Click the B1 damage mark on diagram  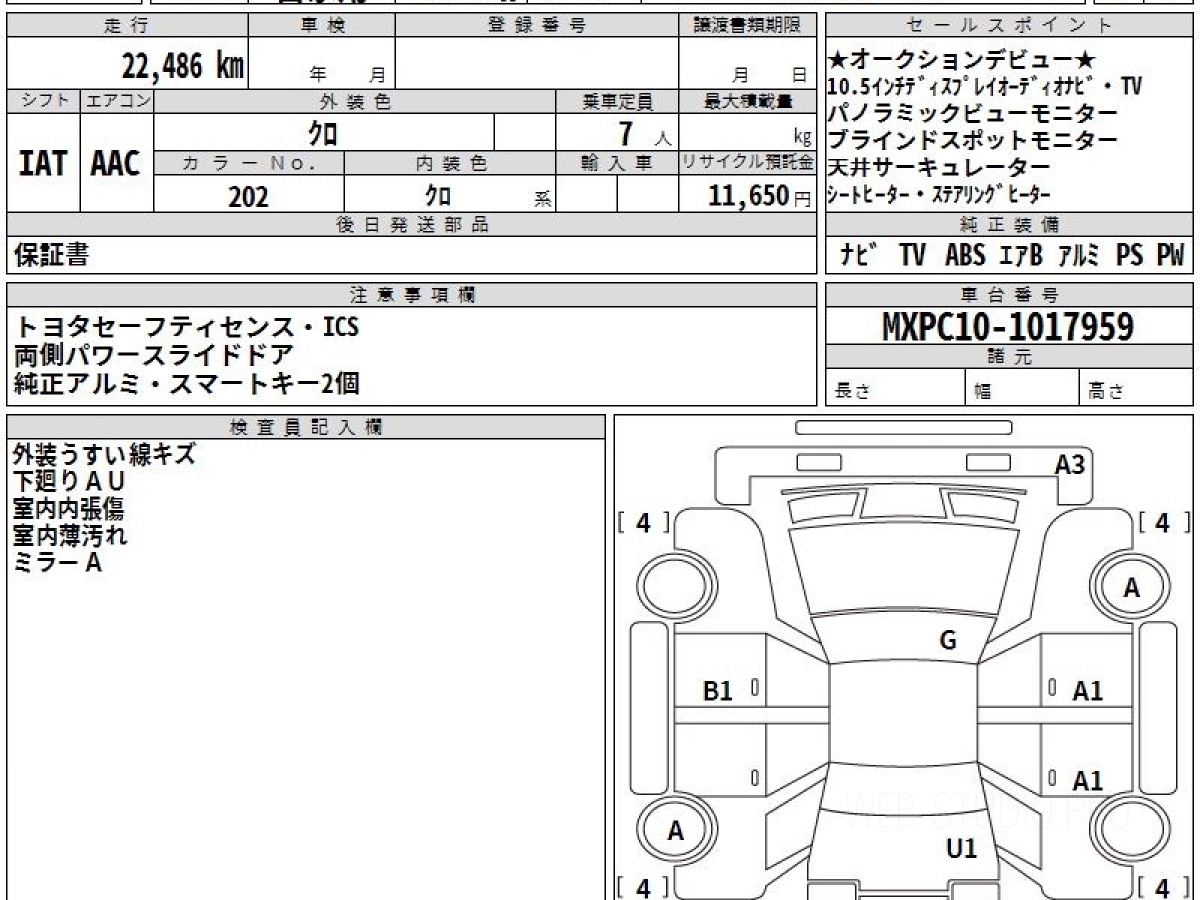click(x=718, y=690)
